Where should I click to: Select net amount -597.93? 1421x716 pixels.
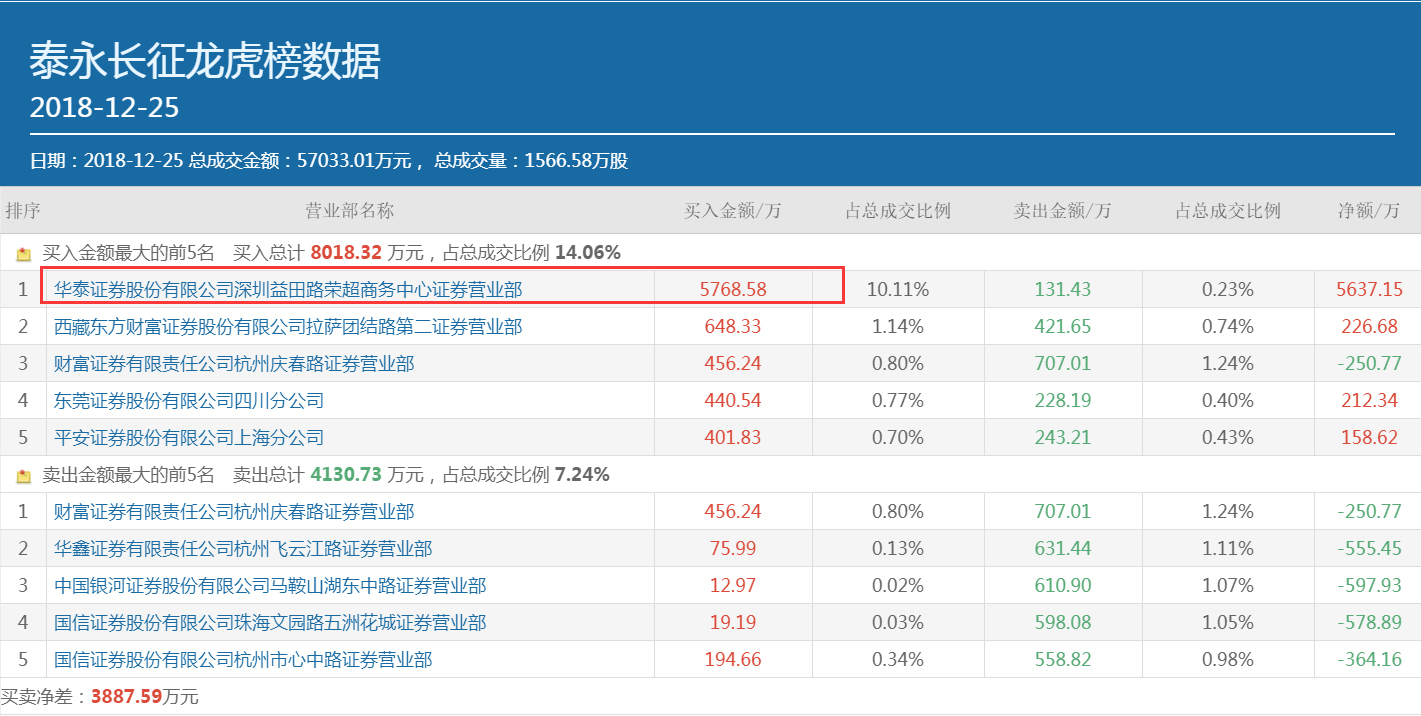click(1369, 586)
